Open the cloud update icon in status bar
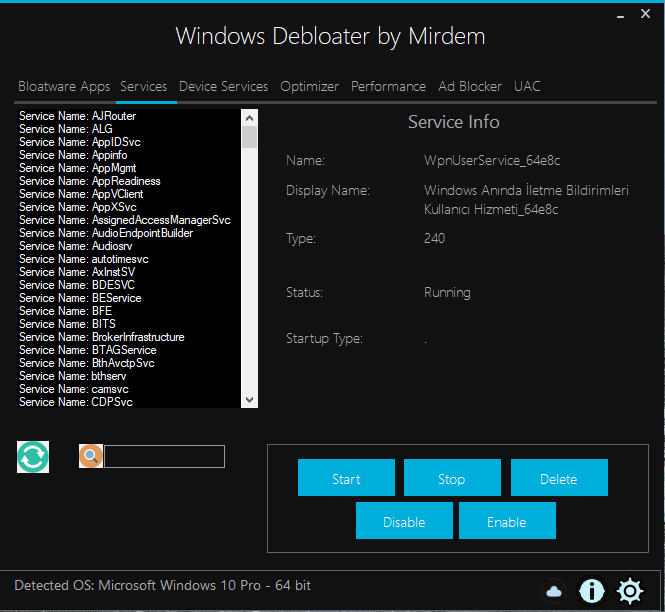This screenshot has height=612, width=665. [x=554, y=591]
